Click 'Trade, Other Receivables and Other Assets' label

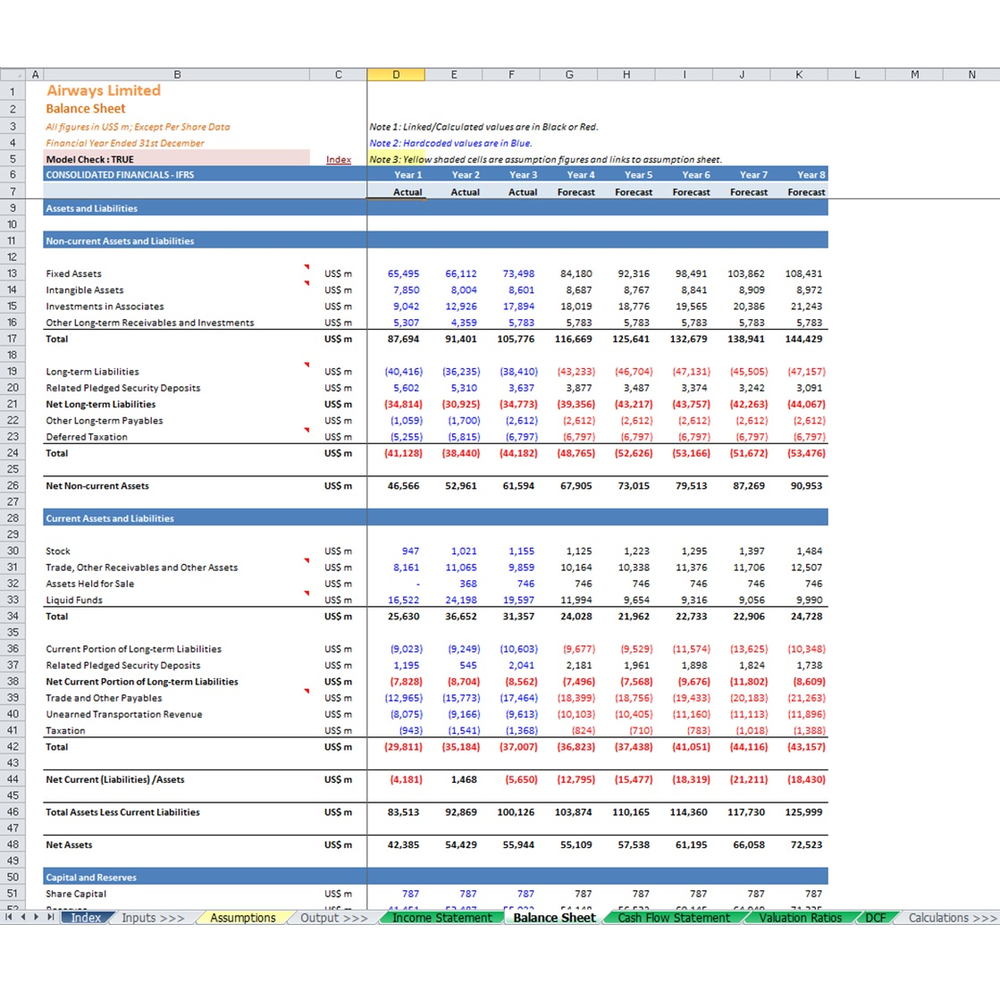(x=142, y=568)
